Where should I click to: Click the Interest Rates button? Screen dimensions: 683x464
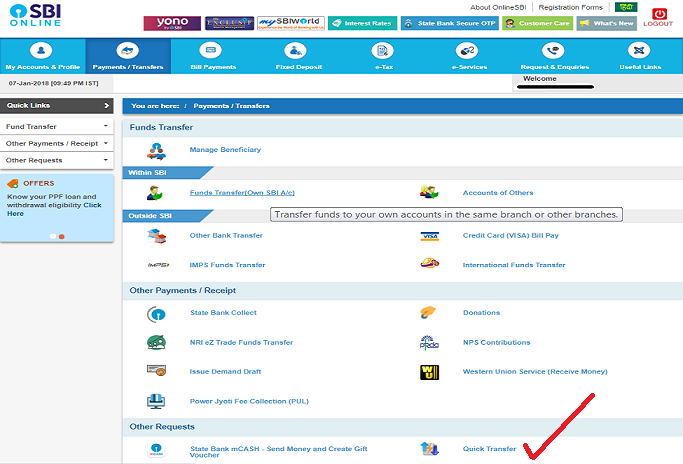coord(362,23)
